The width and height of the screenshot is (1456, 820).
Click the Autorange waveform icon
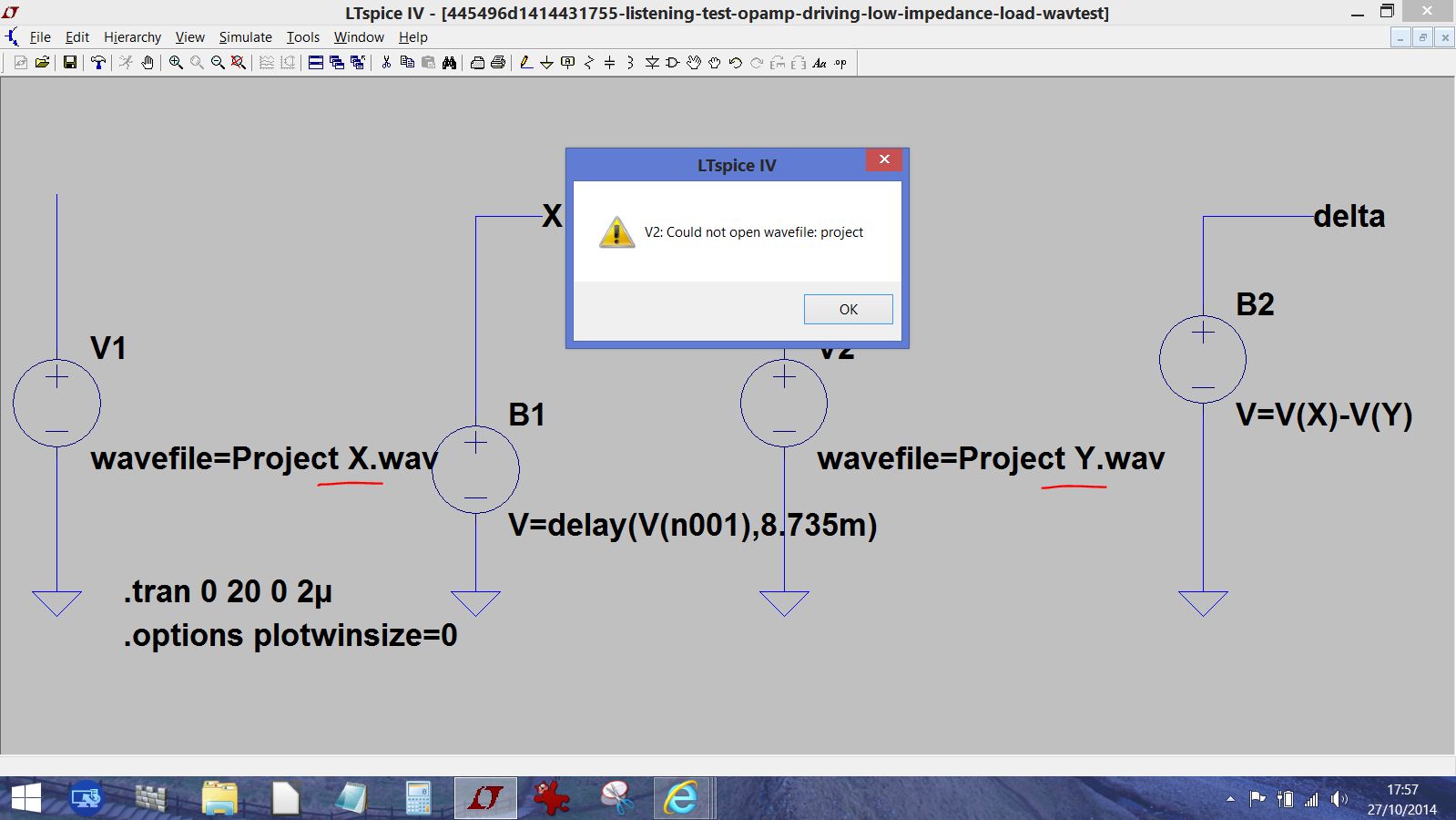point(266,62)
